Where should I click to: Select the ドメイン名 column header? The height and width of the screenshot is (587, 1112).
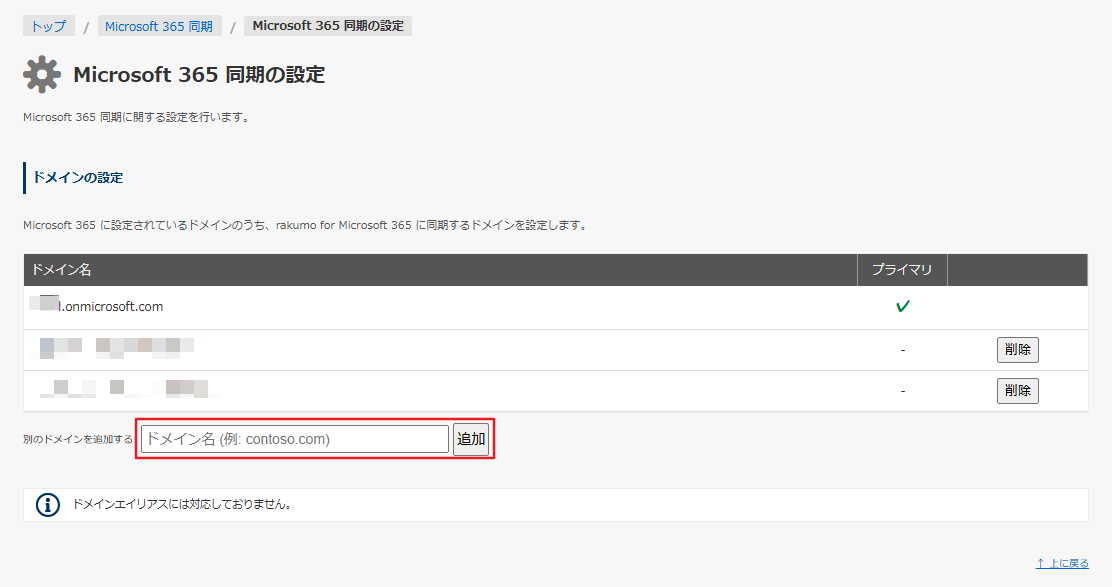coord(440,270)
